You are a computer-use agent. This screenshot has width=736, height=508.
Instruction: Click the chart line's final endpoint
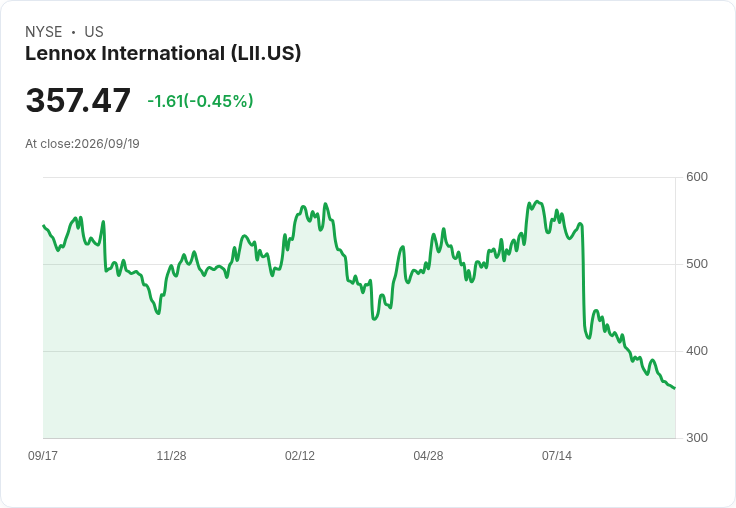(675, 388)
